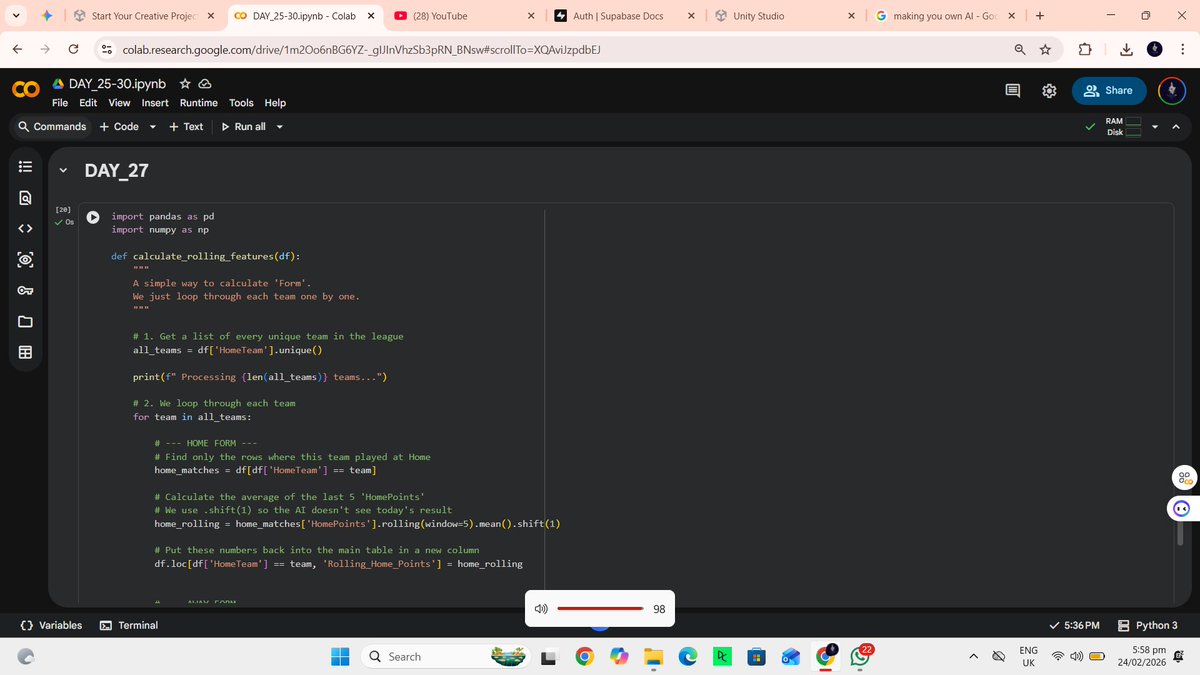Open the Run all dropdown arrow
The image size is (1200, 675).
click(x=279, y=127)
